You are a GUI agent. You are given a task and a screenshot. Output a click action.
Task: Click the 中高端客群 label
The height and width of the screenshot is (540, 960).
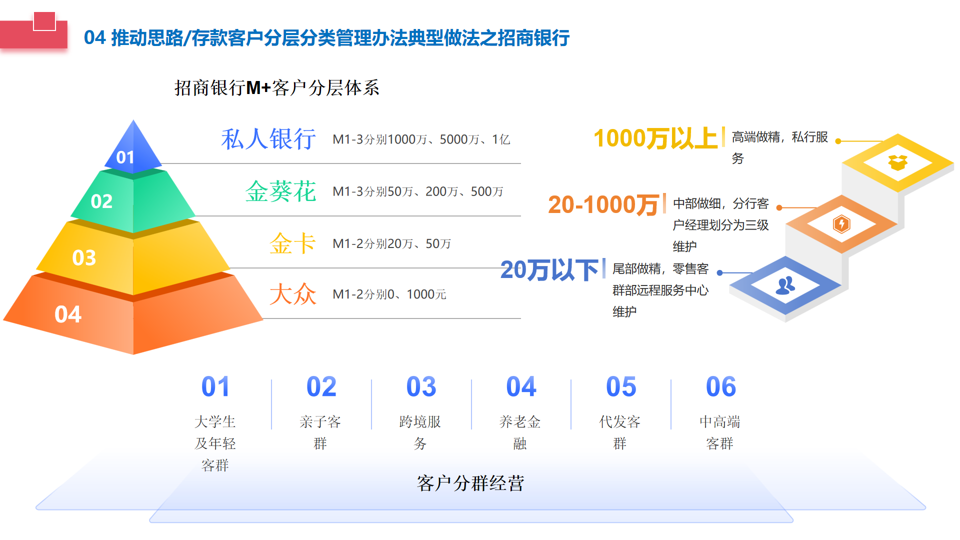pos(719,433)
